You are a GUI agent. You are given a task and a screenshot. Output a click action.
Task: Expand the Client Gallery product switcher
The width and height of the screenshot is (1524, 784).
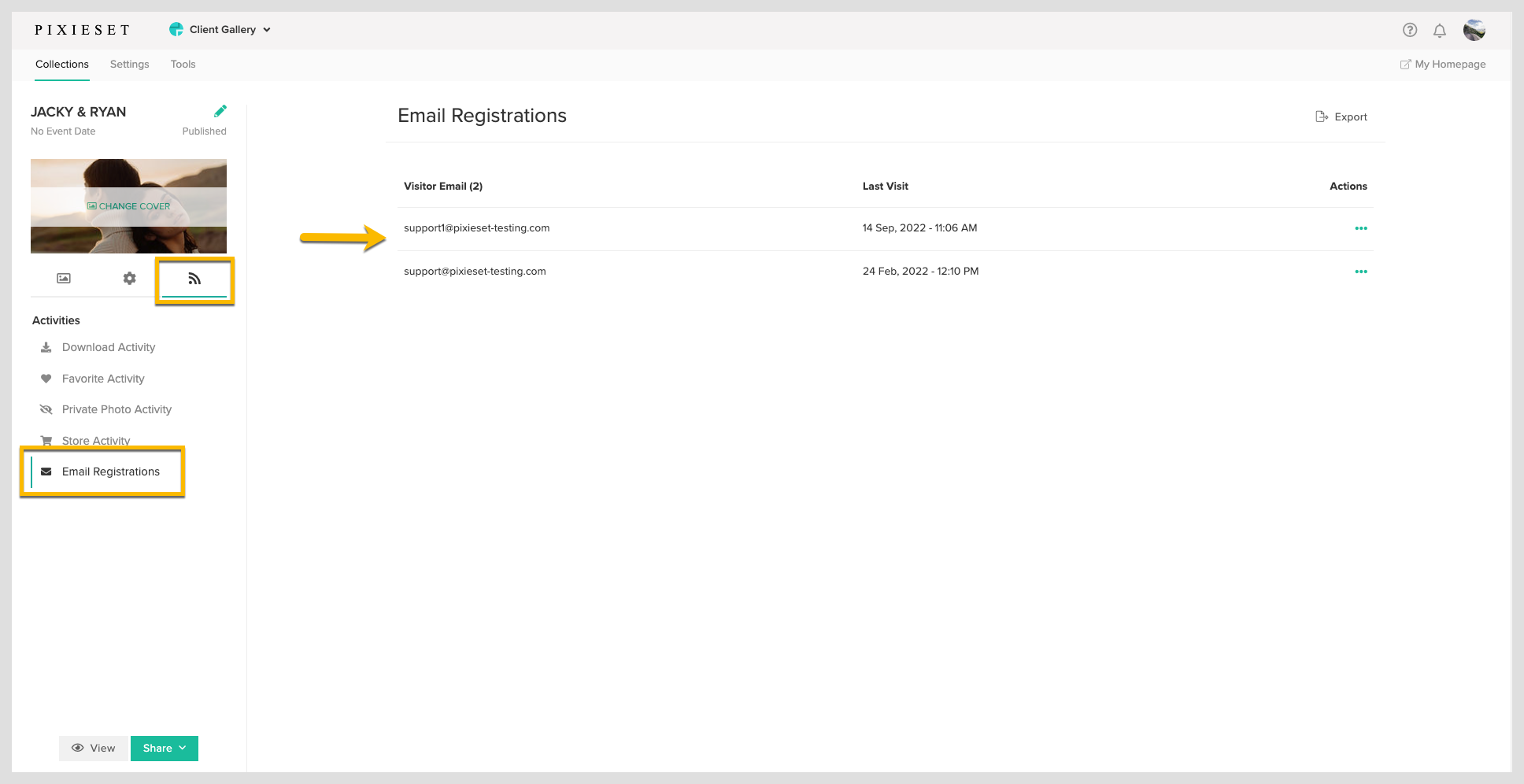tap(220, 30)
